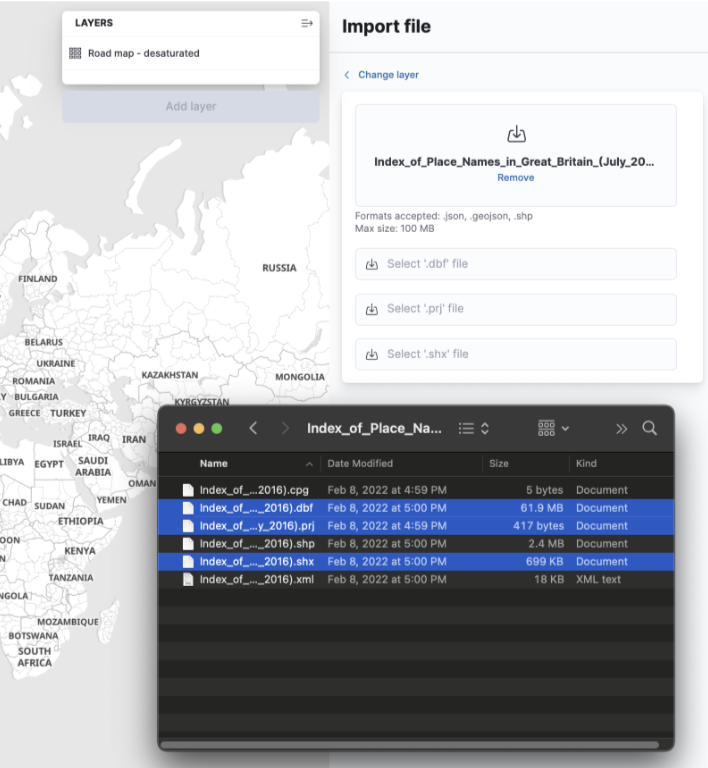Collapse the Layers panel using the arrow icon

[x=306, y=23]
